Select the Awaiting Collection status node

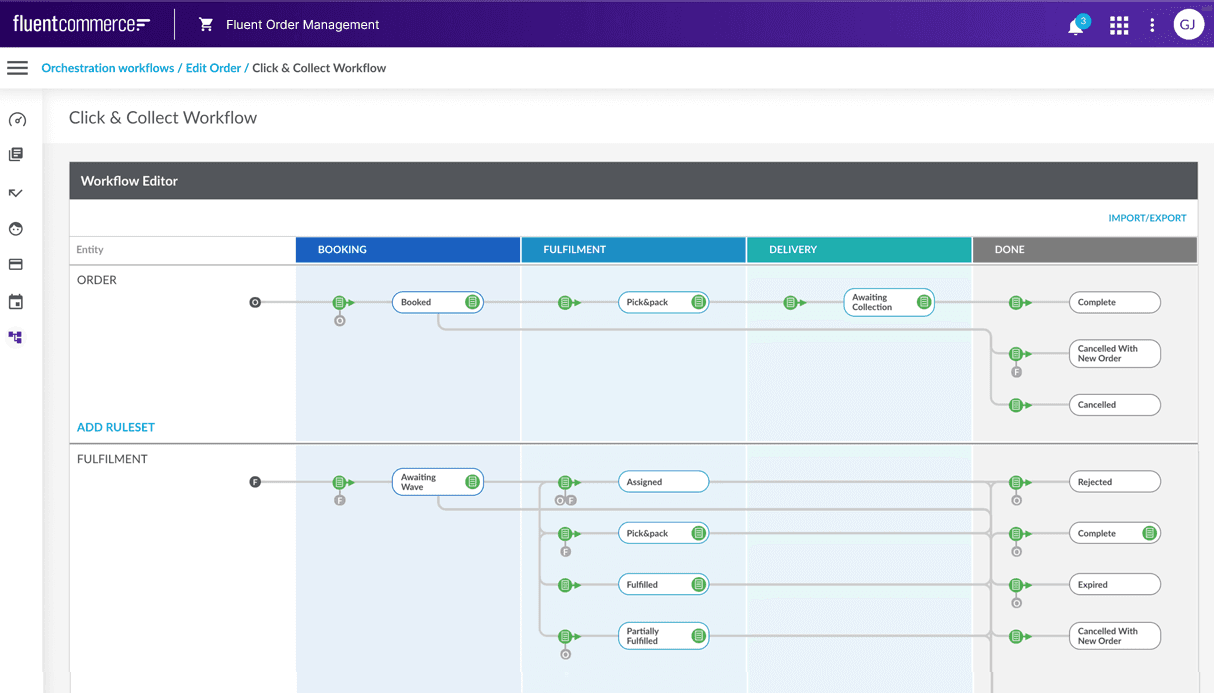889,302
